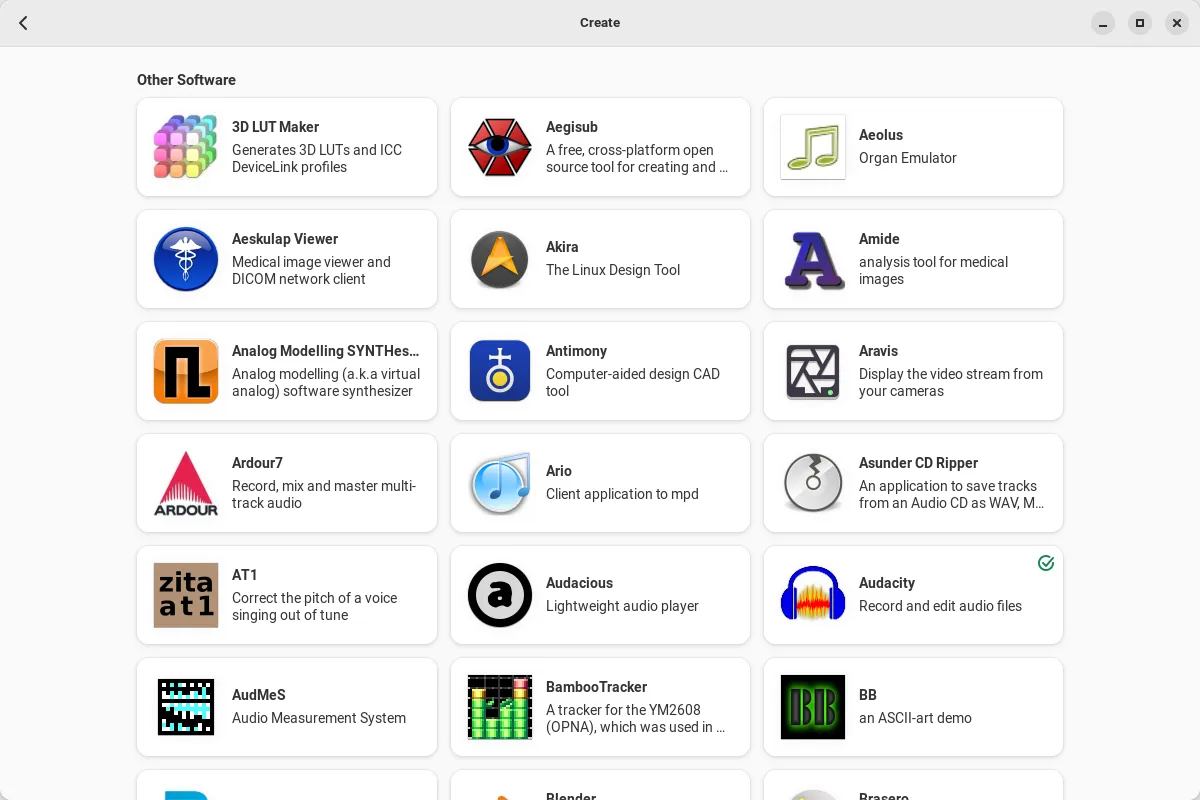Click the Aeolus music note icon

pyautogui.click(x=813, y=147)
